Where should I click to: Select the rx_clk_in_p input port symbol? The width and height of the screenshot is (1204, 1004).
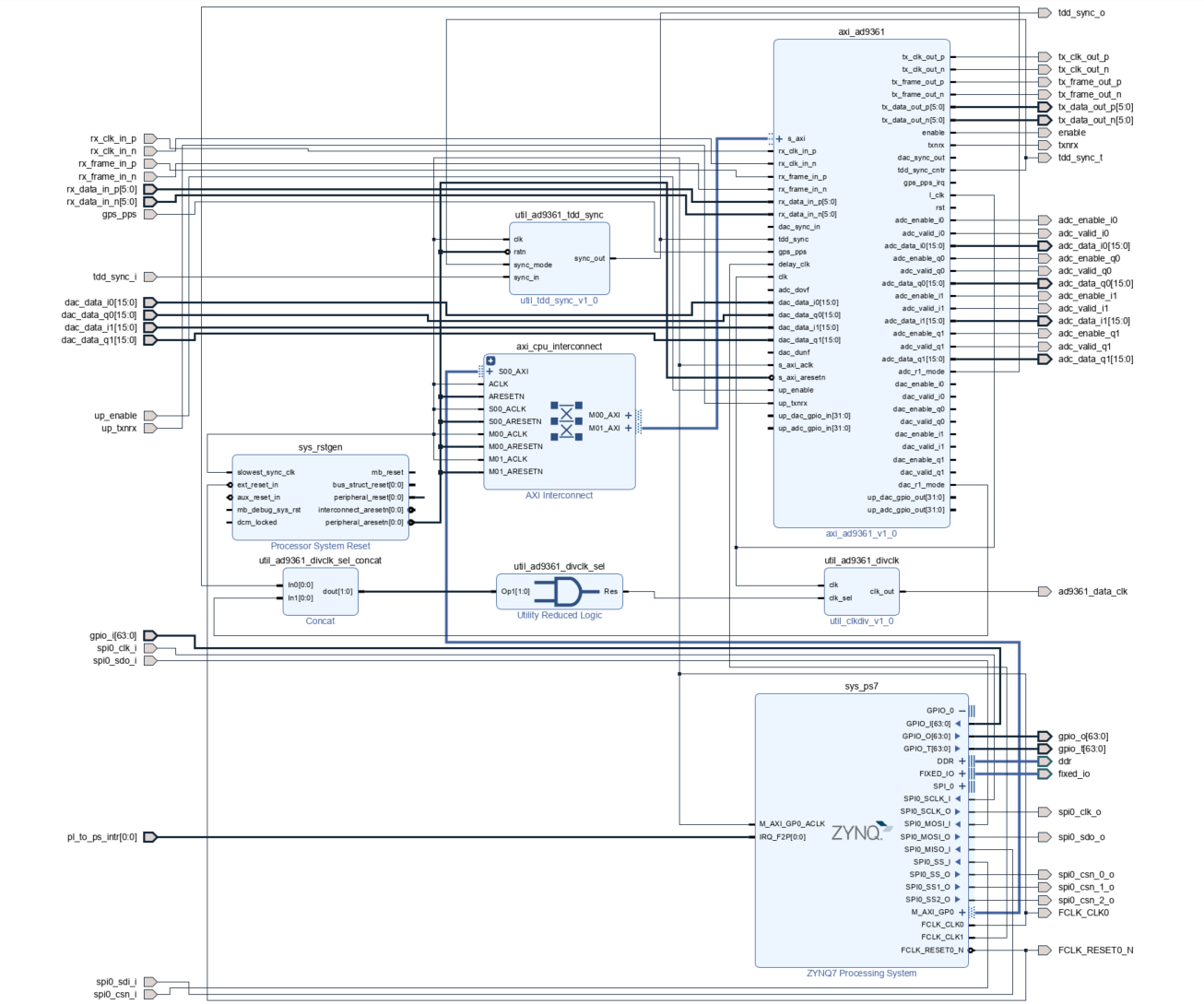click(x=150, y=139)
